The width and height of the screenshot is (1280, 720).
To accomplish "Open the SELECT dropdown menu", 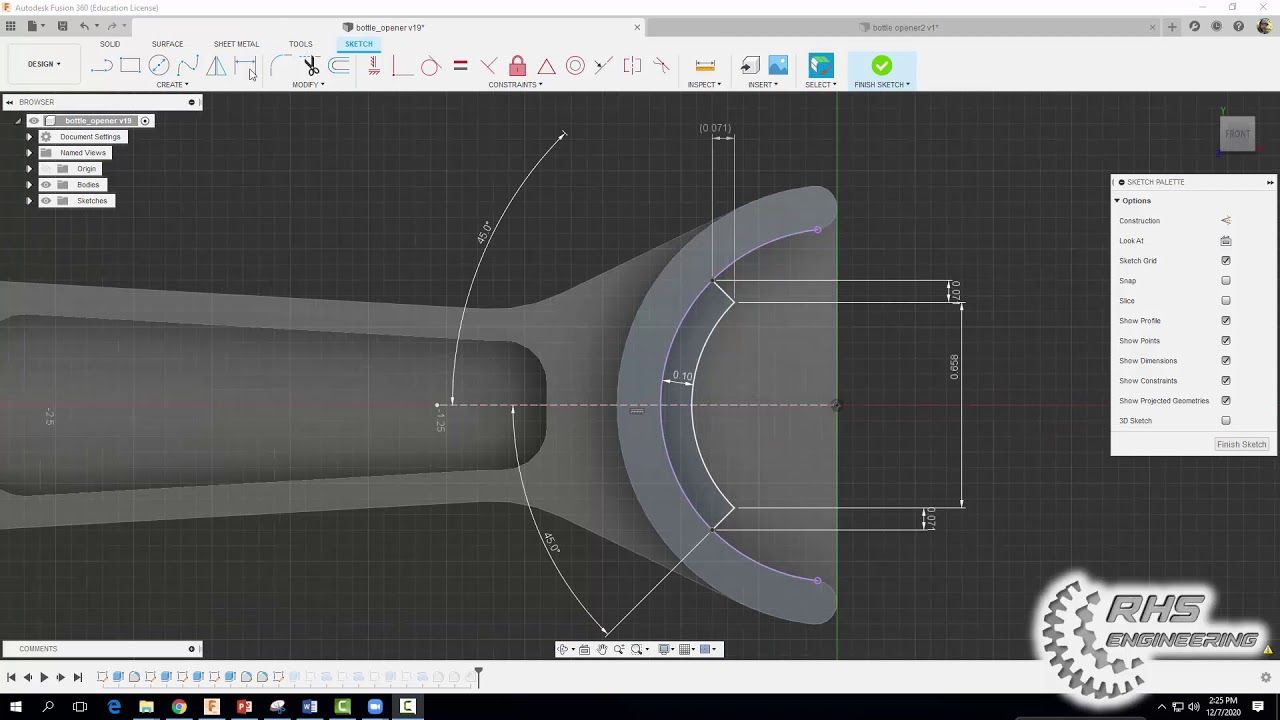I will point(821,85).
